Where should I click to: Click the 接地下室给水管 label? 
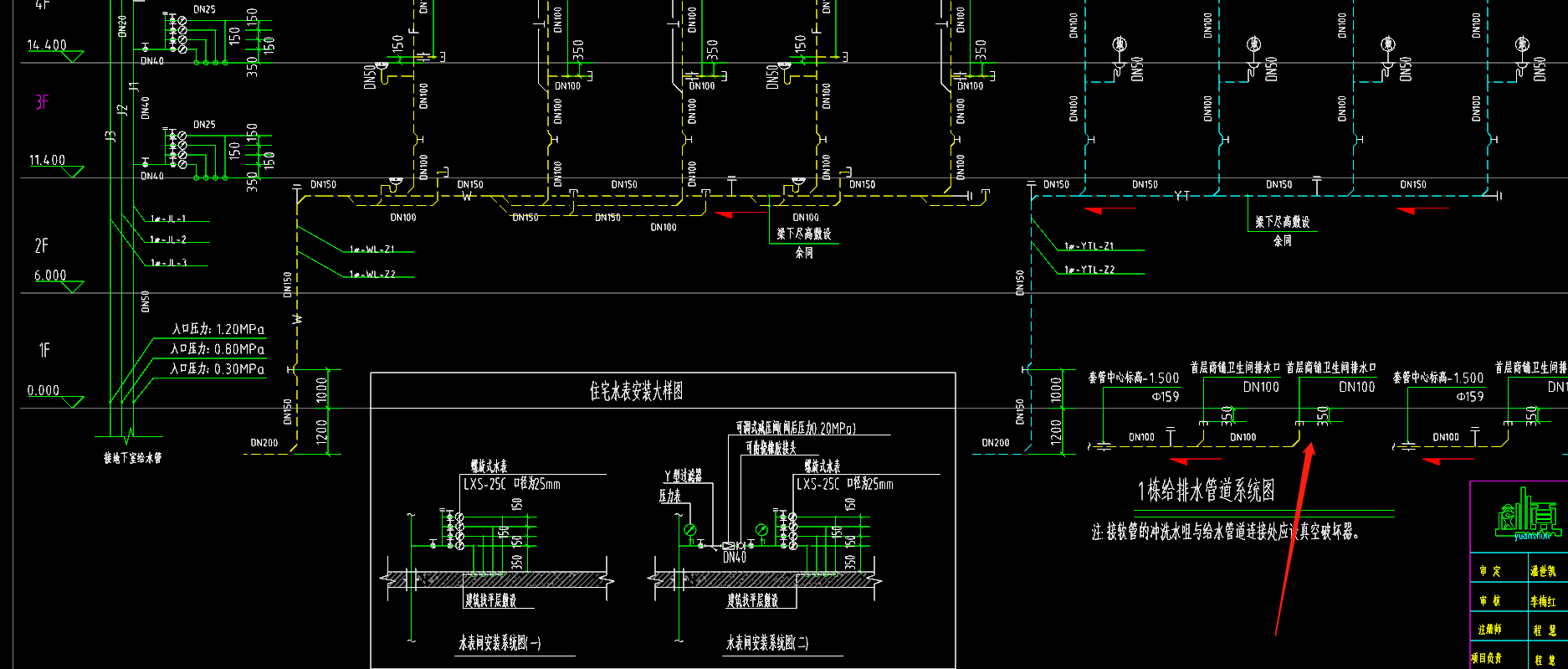133,458
